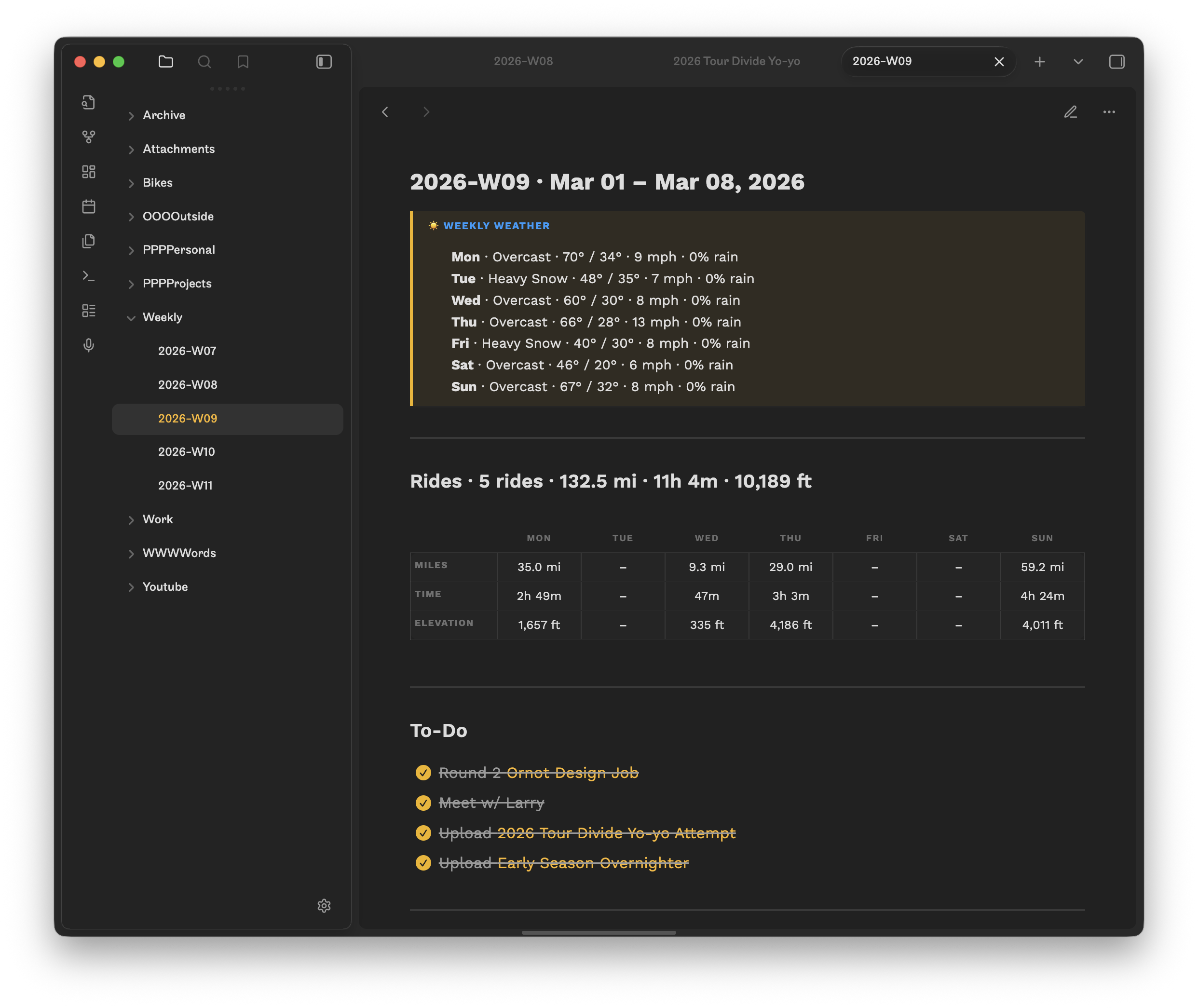Click the quick switcher ribbon icon
1198x1008 pixels.
pyautogui.click(x=89, y=102)
